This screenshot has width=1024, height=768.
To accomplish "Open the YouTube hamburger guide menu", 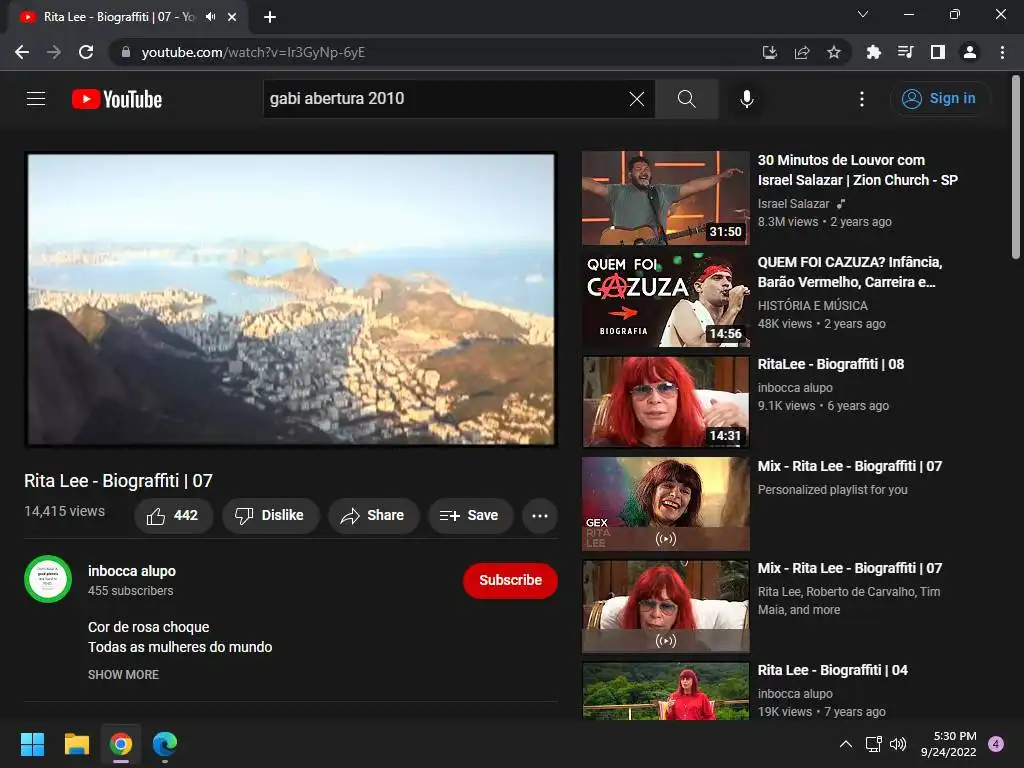I will pos(36,99).
